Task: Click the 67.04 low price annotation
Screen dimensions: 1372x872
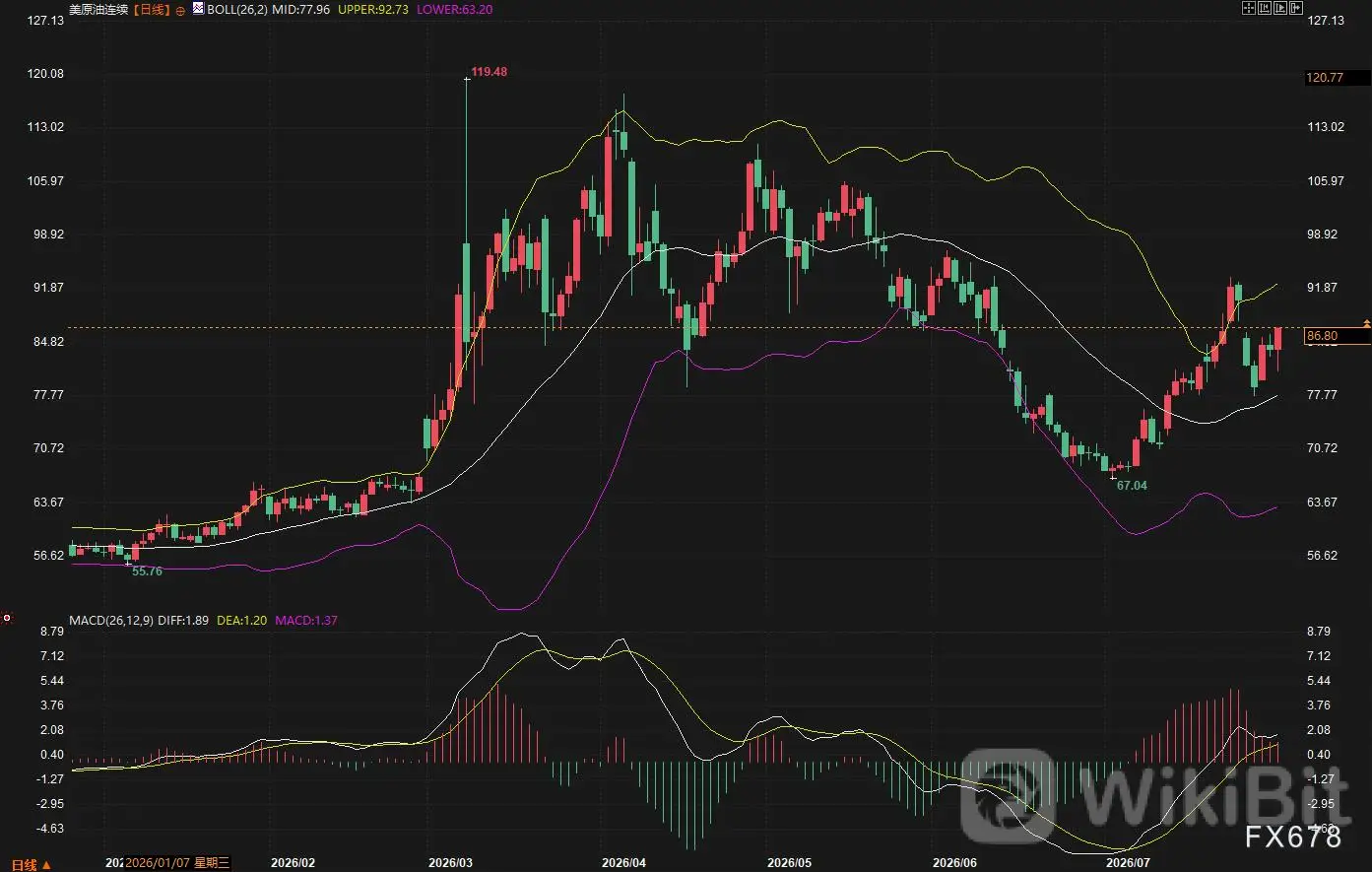Action: tap(1131, 485)
